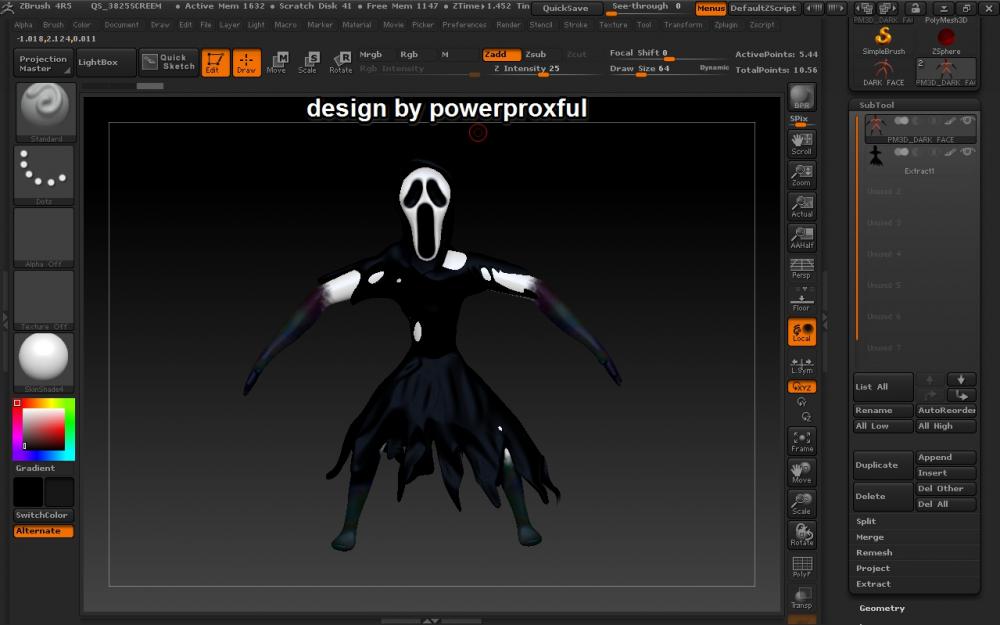Screen dimensions: 1000x625
Task: Open the SkinShade4 material picker
Action: pos(45,362)
